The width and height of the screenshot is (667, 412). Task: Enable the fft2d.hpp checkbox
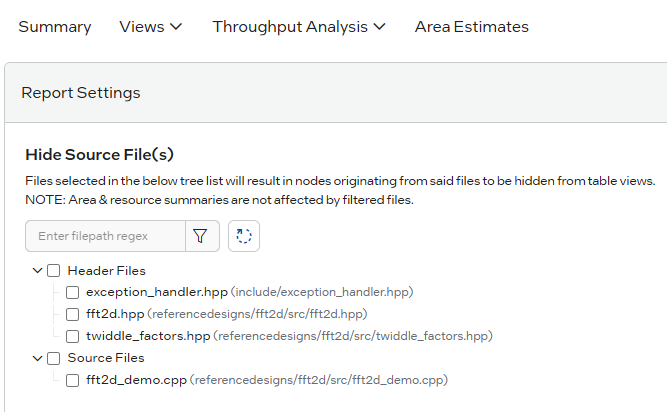[x=73, y=315]
